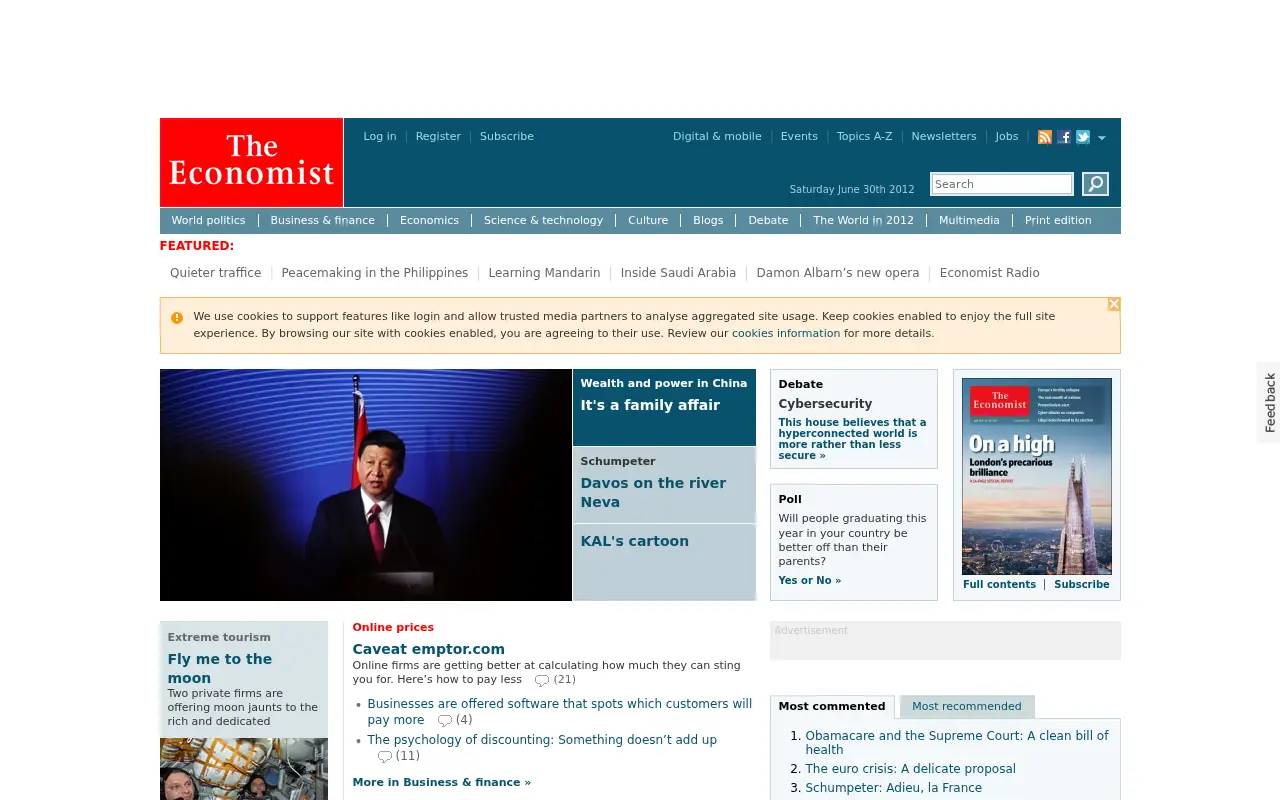The width and height of the screenshot is (1280, 800).
Task: Open the Feedback side tab
Action: tap(1269, 402)
